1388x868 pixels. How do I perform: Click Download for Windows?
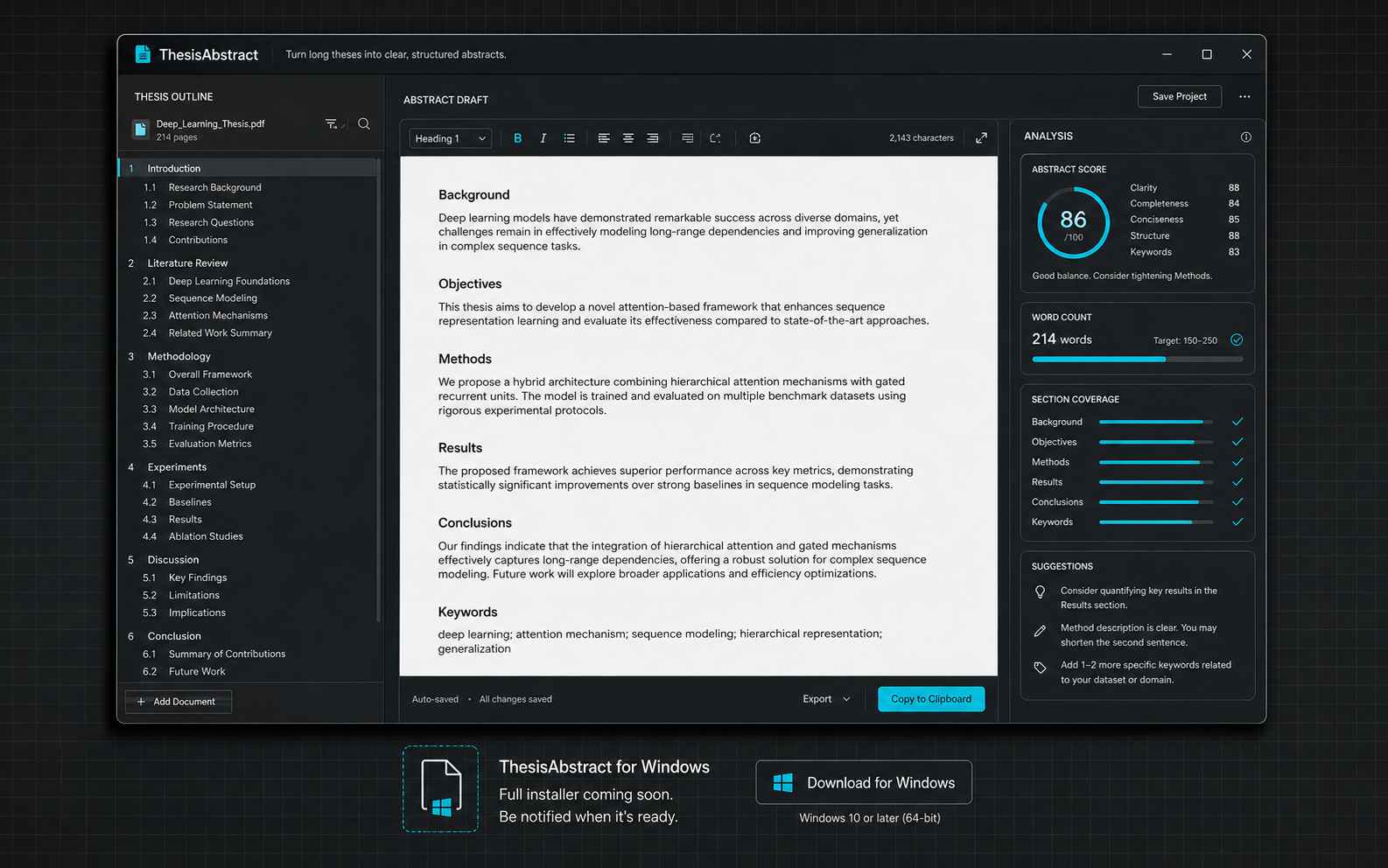pos(864,782)
